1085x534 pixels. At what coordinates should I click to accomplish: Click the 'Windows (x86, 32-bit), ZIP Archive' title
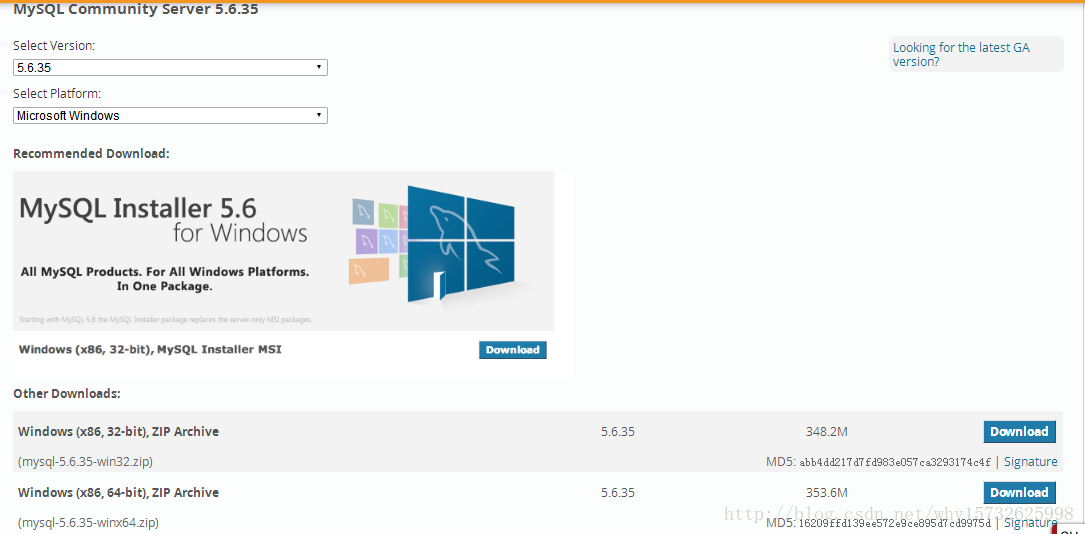click(118, 432)
